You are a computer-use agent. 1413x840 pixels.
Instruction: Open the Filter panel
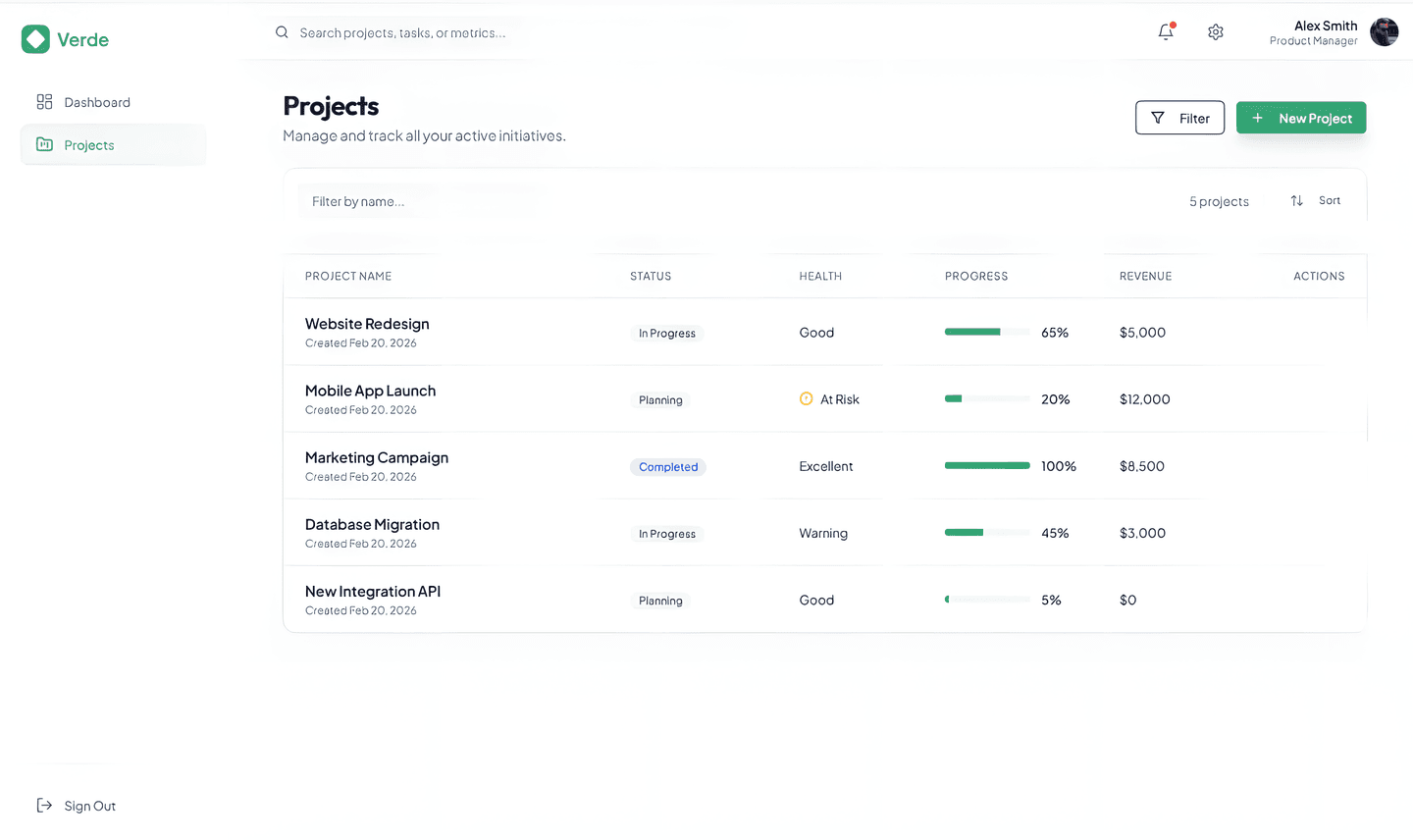pos(1179,117)
